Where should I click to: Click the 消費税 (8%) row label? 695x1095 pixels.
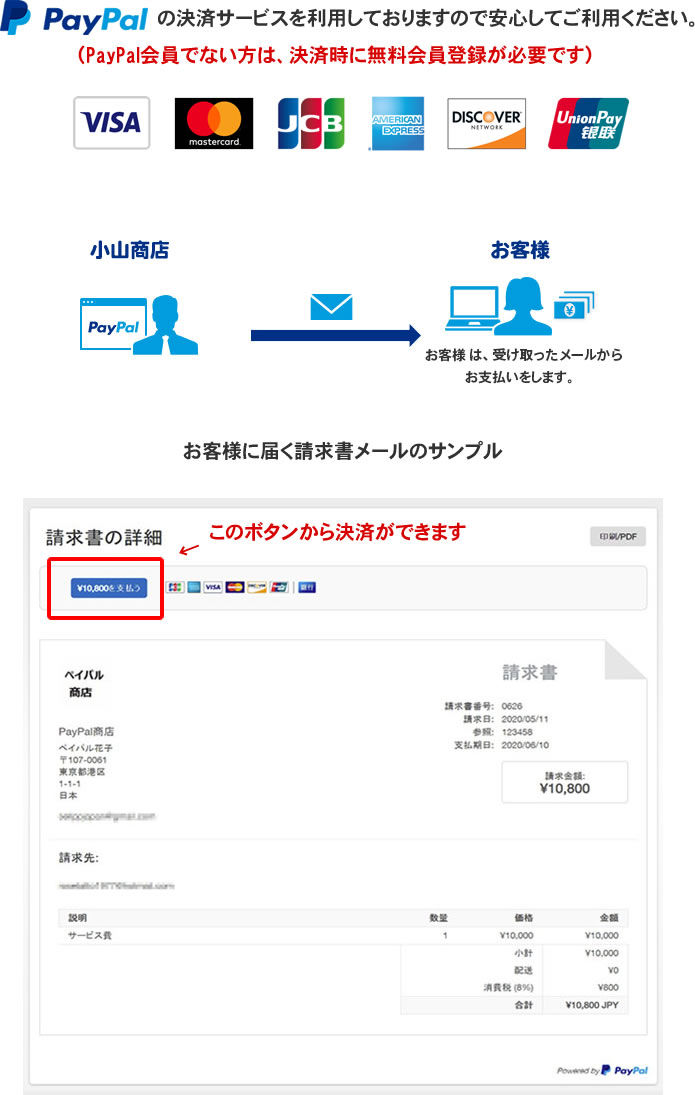click(508, 987)
